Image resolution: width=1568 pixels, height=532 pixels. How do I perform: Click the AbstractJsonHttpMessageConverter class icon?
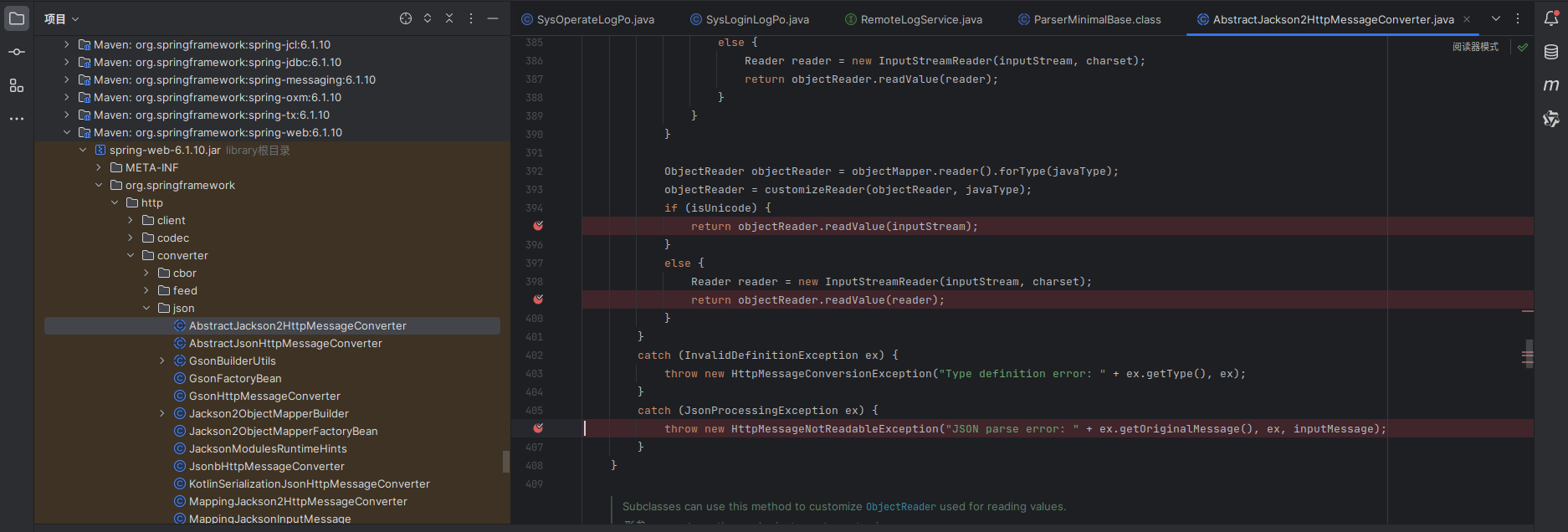click(x=180, y=343)
